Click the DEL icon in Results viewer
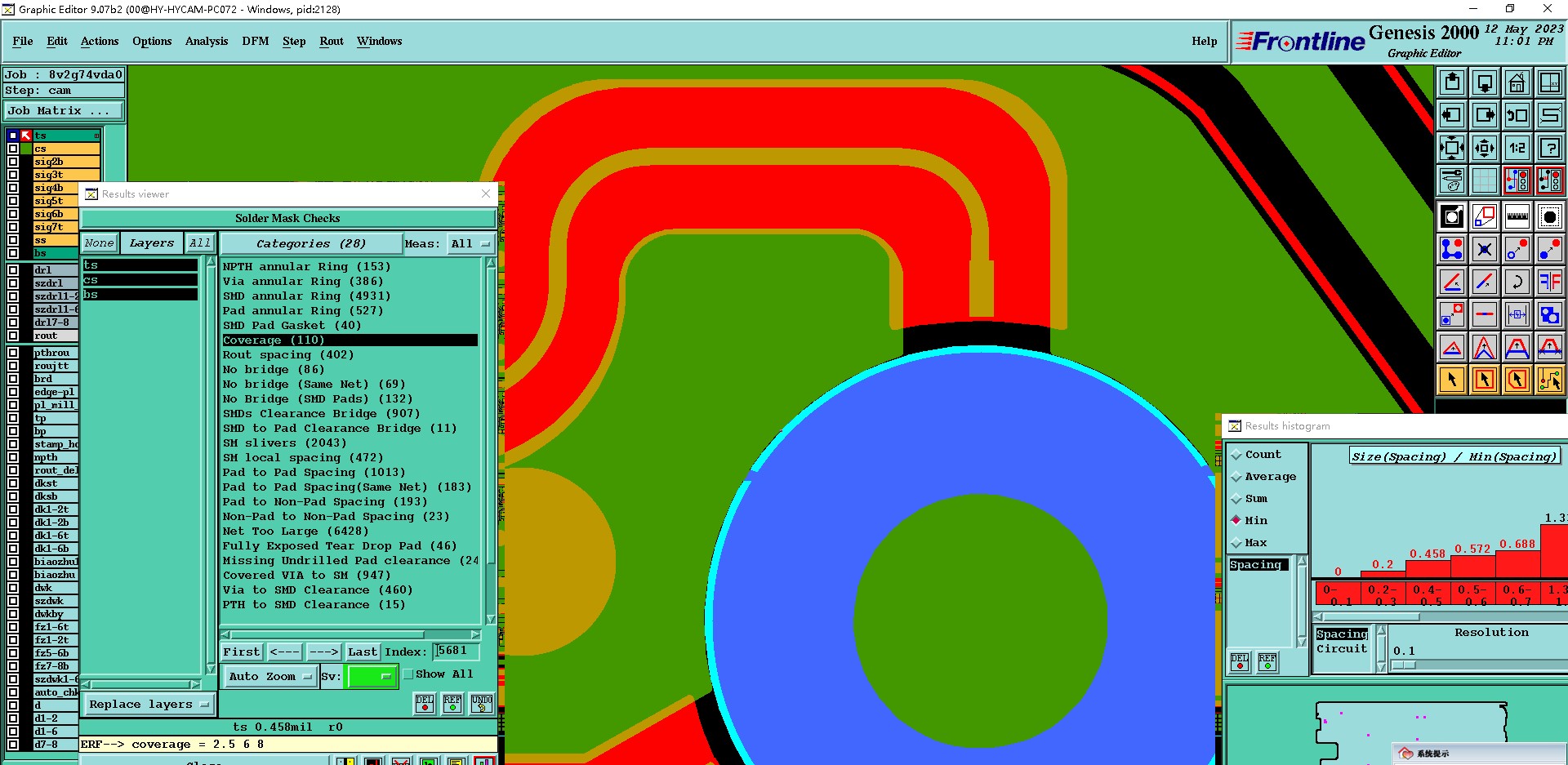This screenshot has width=1568, height=765. tap(425, 704)
